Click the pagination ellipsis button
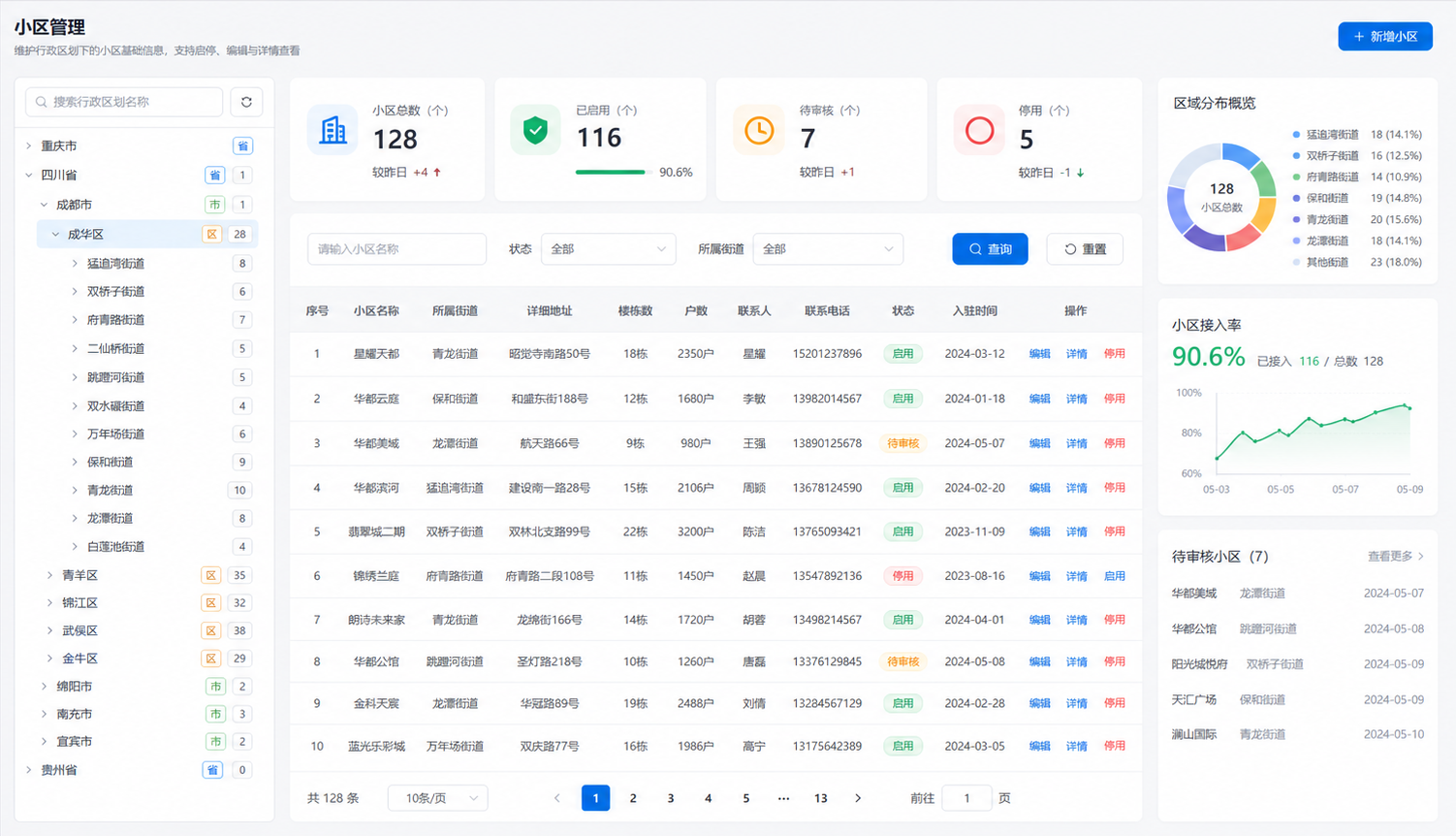 click(x=783, y=798)
